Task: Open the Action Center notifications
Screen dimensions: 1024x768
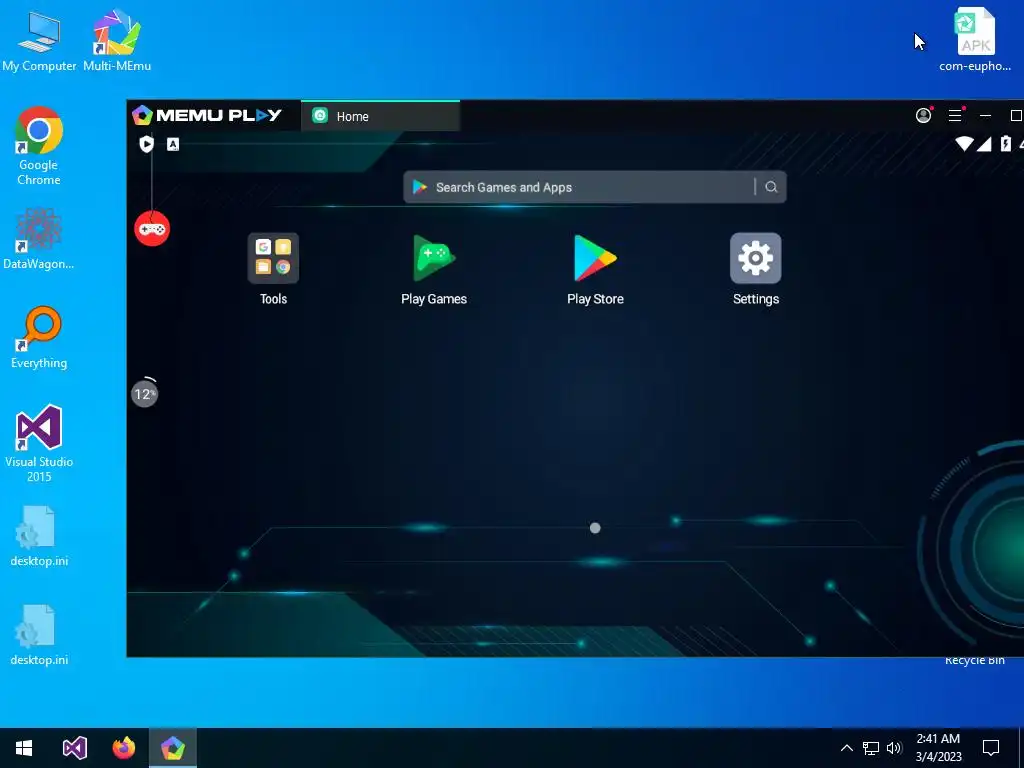Action: click(991, 748)
